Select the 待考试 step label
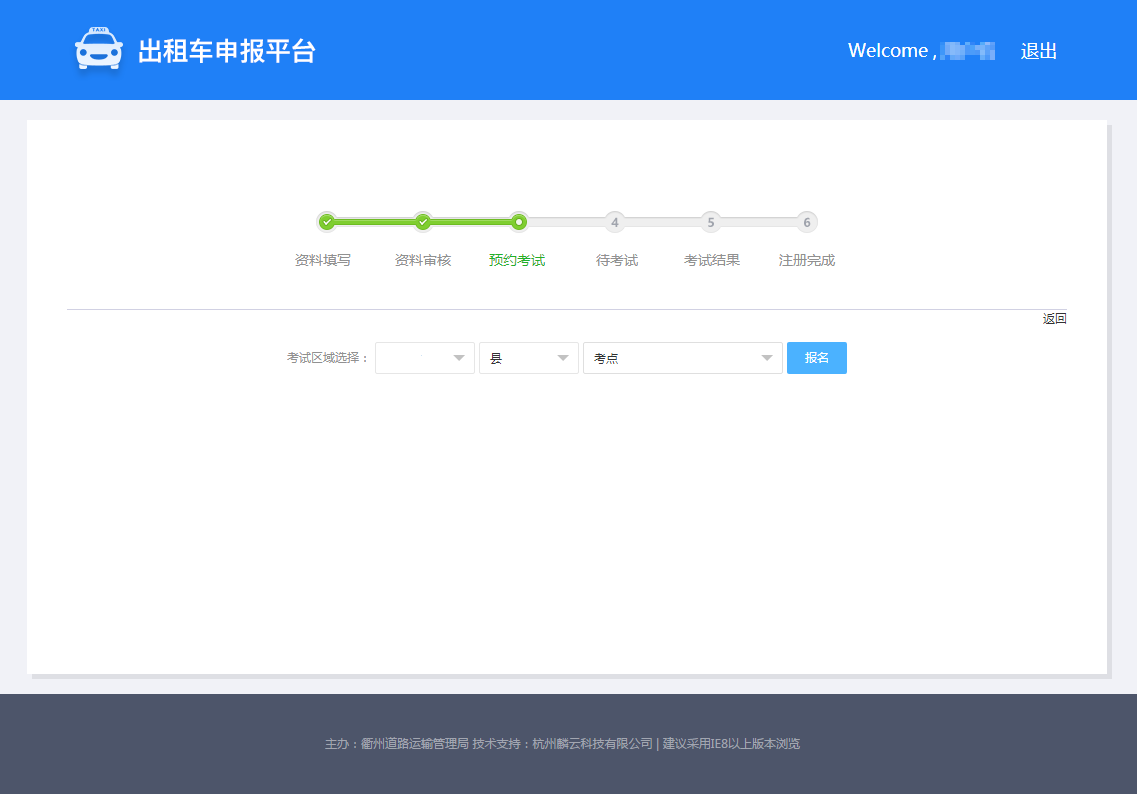The image size is (1137, 794). tap(617, 260)
